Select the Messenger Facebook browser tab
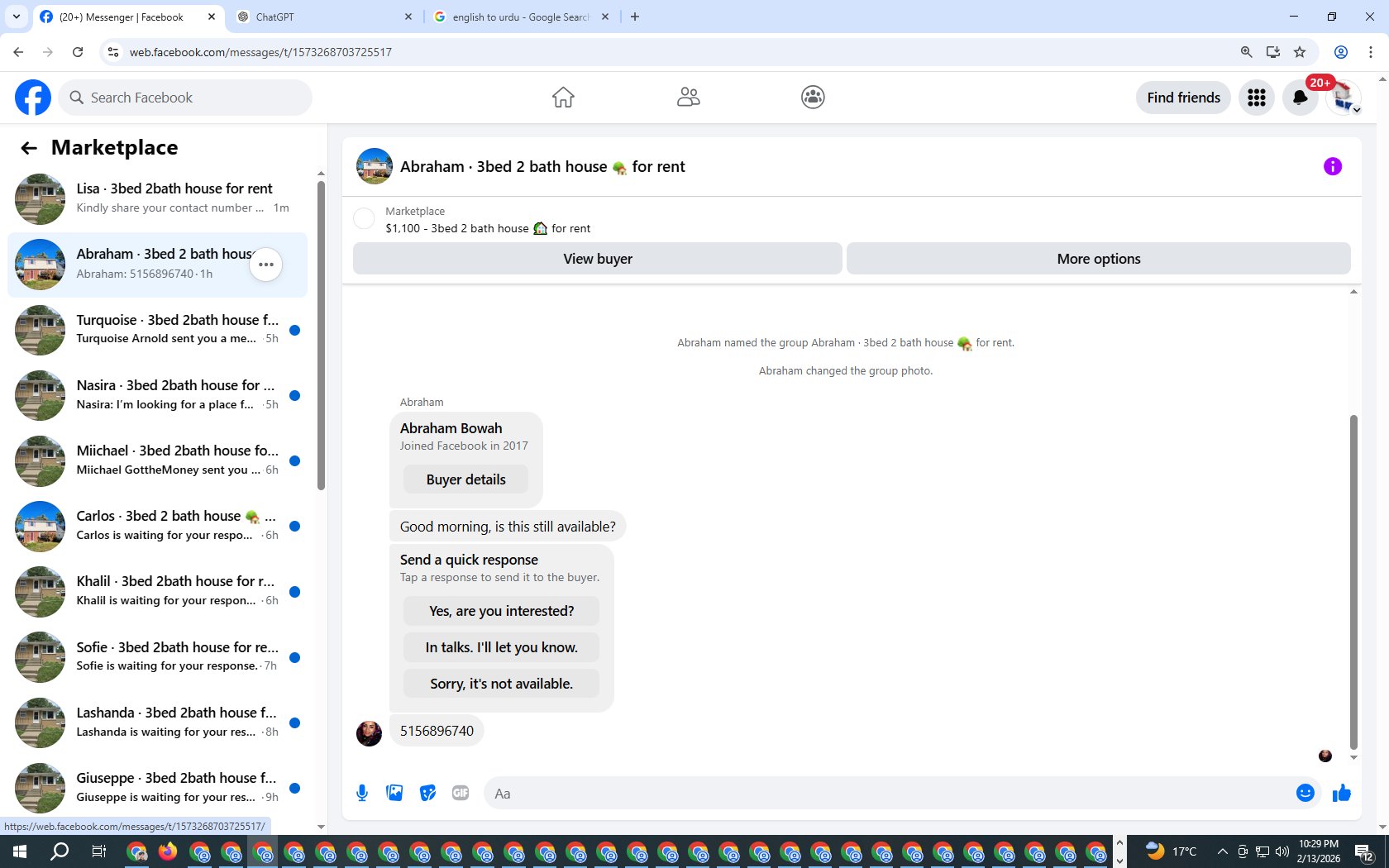1389x868 pixels. point(128,17)
